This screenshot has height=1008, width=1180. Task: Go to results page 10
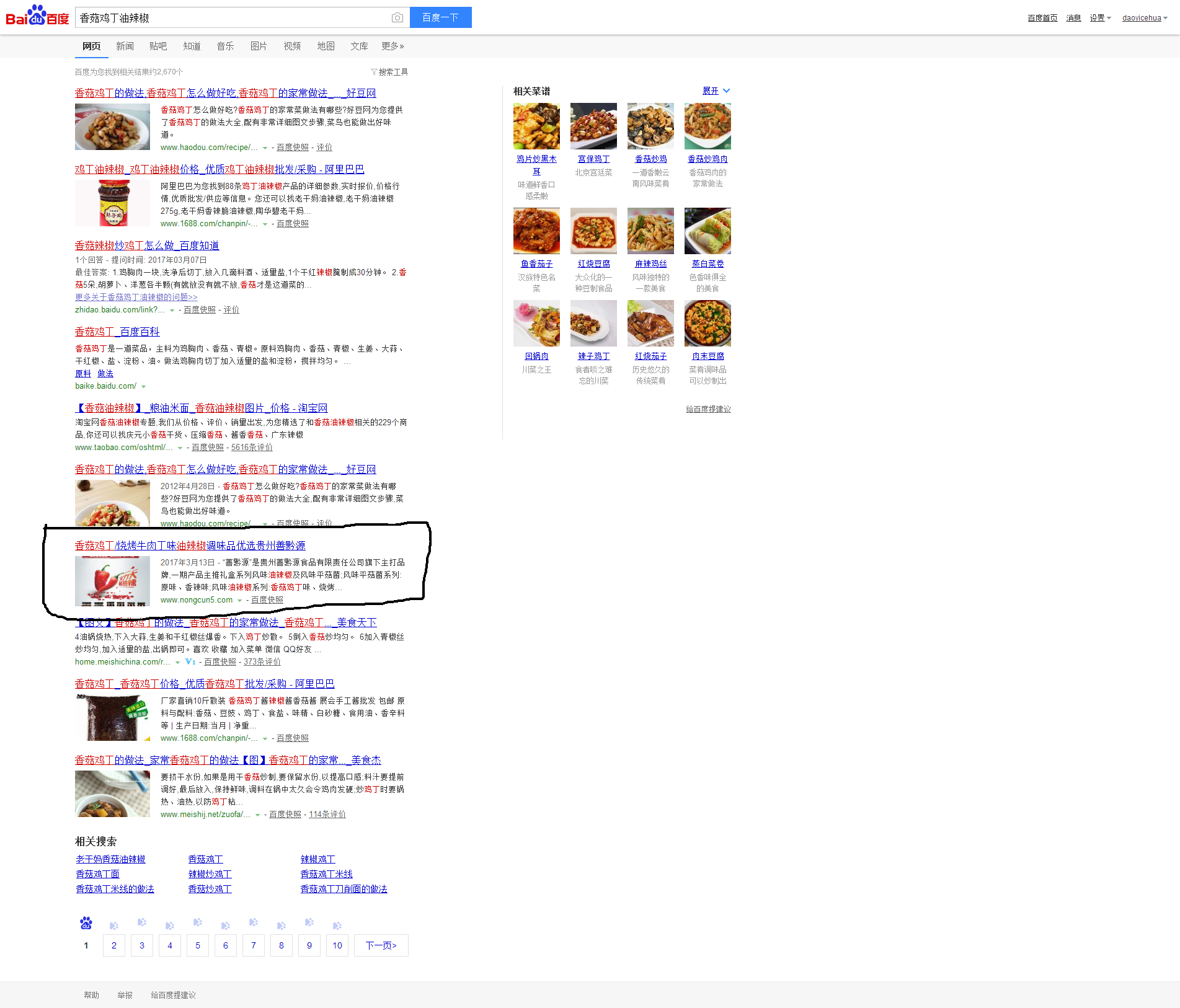337,945
